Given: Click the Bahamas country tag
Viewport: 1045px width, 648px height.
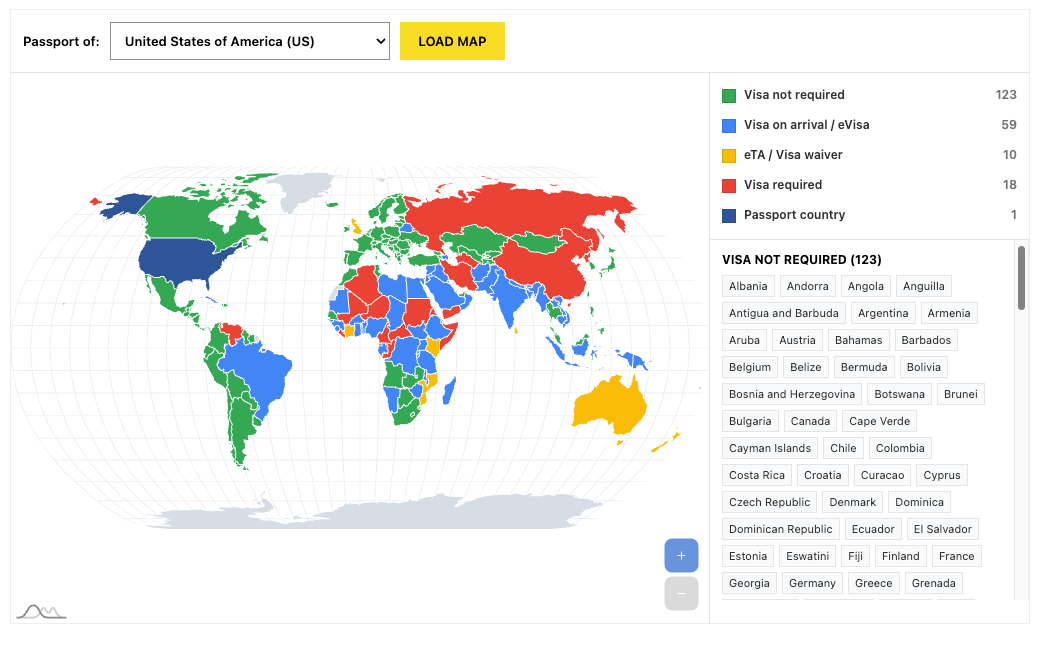Looking at the screenshot, I should [x=858, y=340].
